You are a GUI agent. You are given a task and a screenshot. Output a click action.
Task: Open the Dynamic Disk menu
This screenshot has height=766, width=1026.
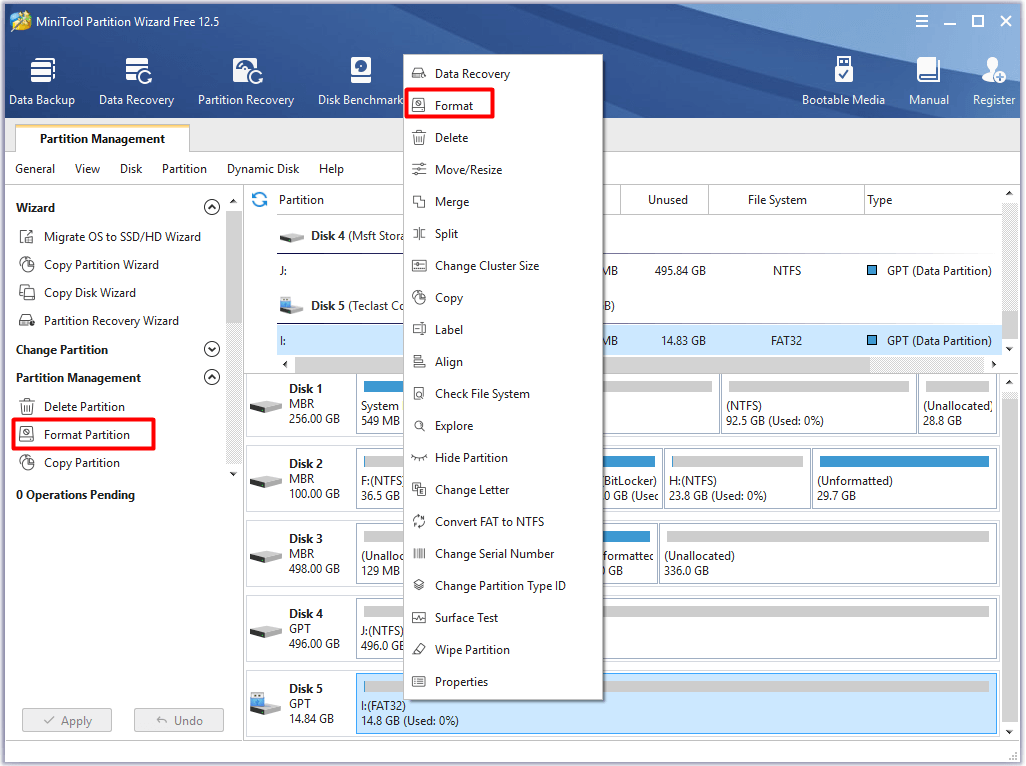[263, 169]
